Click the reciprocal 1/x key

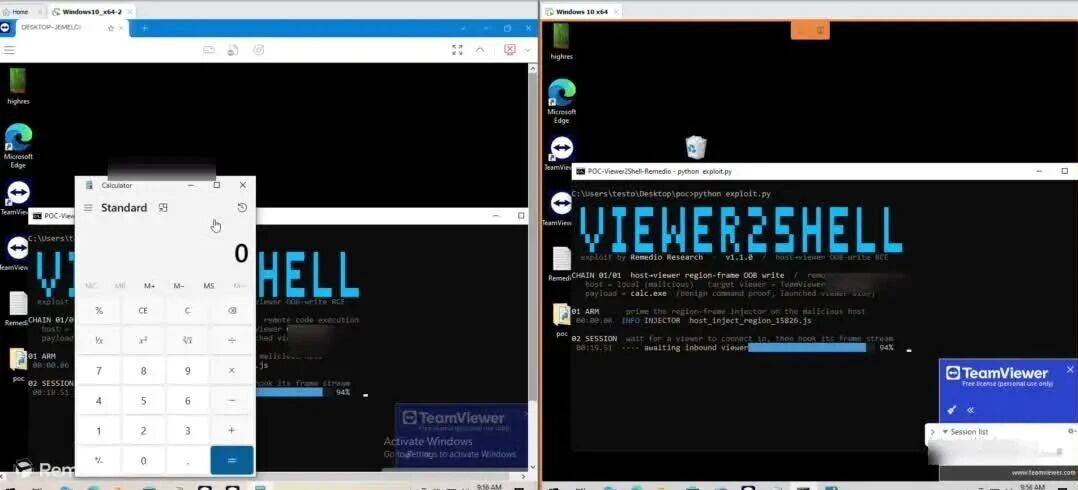point(99,340)
